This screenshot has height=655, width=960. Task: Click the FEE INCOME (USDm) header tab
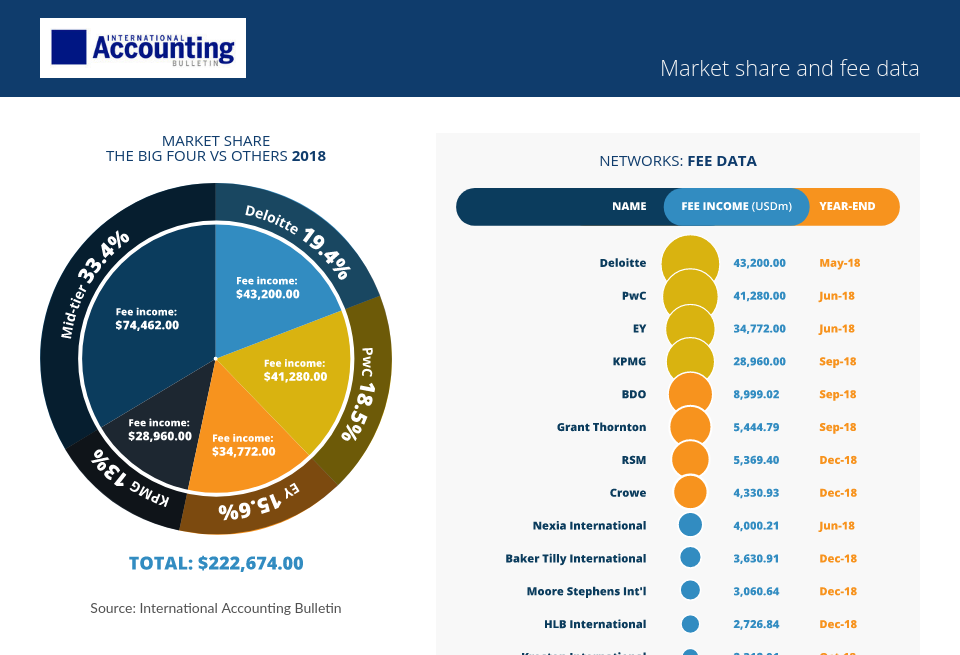point(736,206)
